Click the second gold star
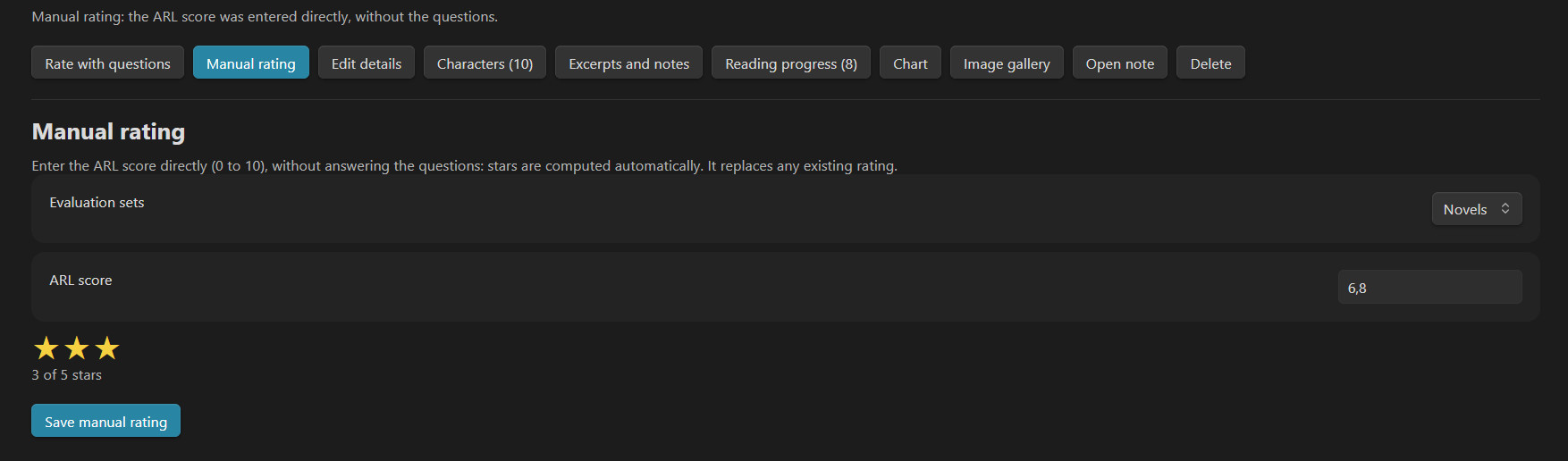Screen dimensions: 1568x461 coord(77,348)
